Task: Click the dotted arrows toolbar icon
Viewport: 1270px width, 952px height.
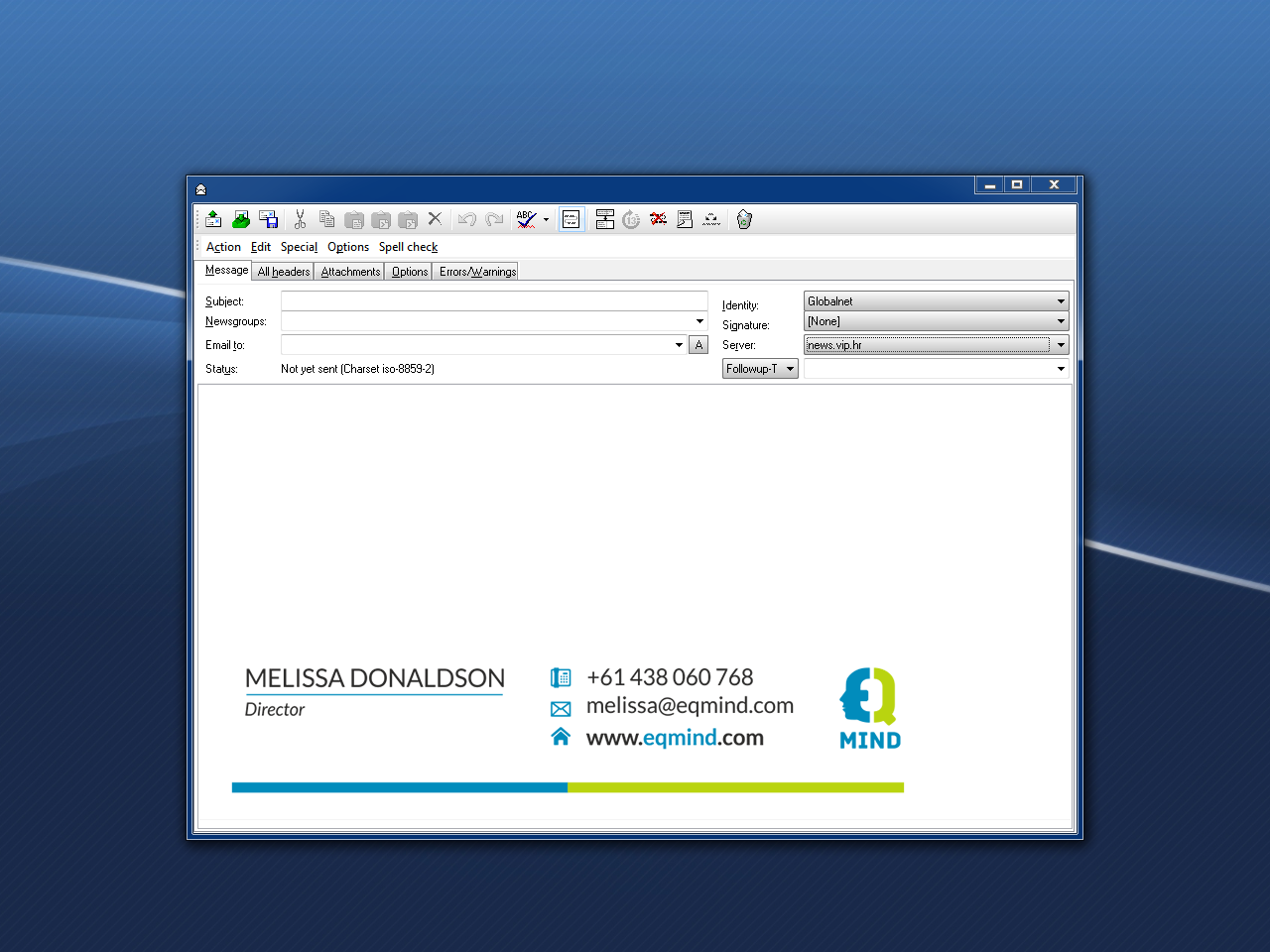Action: (x=711, y=219)
